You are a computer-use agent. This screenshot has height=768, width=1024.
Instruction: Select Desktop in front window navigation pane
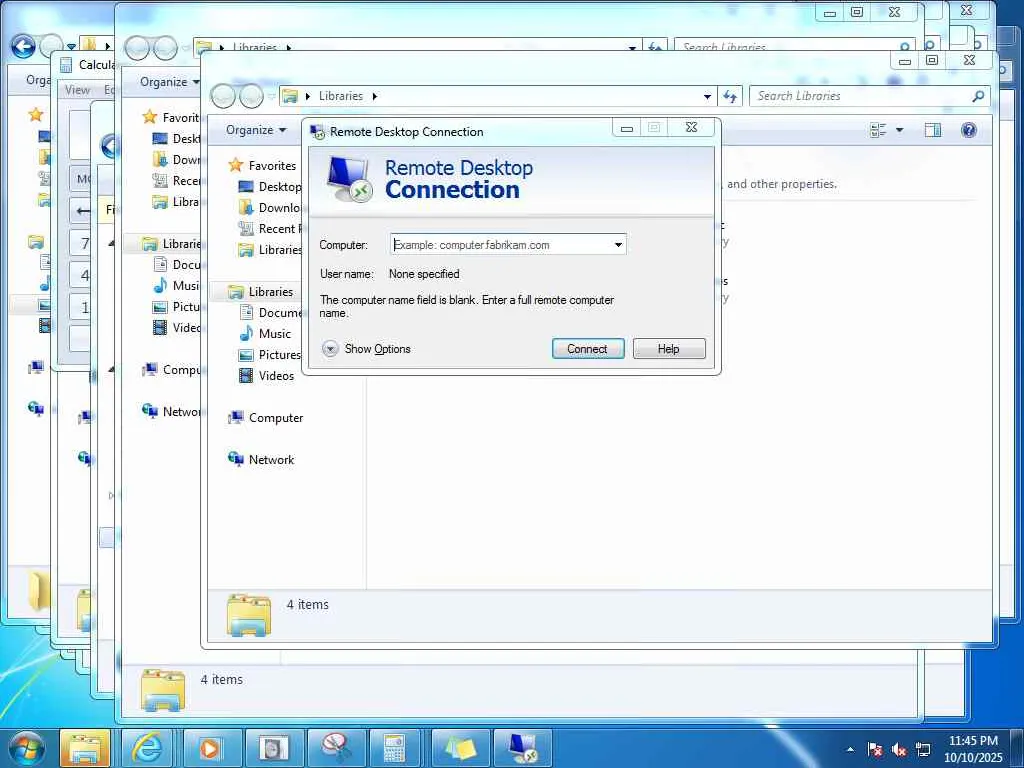[280, 187]
